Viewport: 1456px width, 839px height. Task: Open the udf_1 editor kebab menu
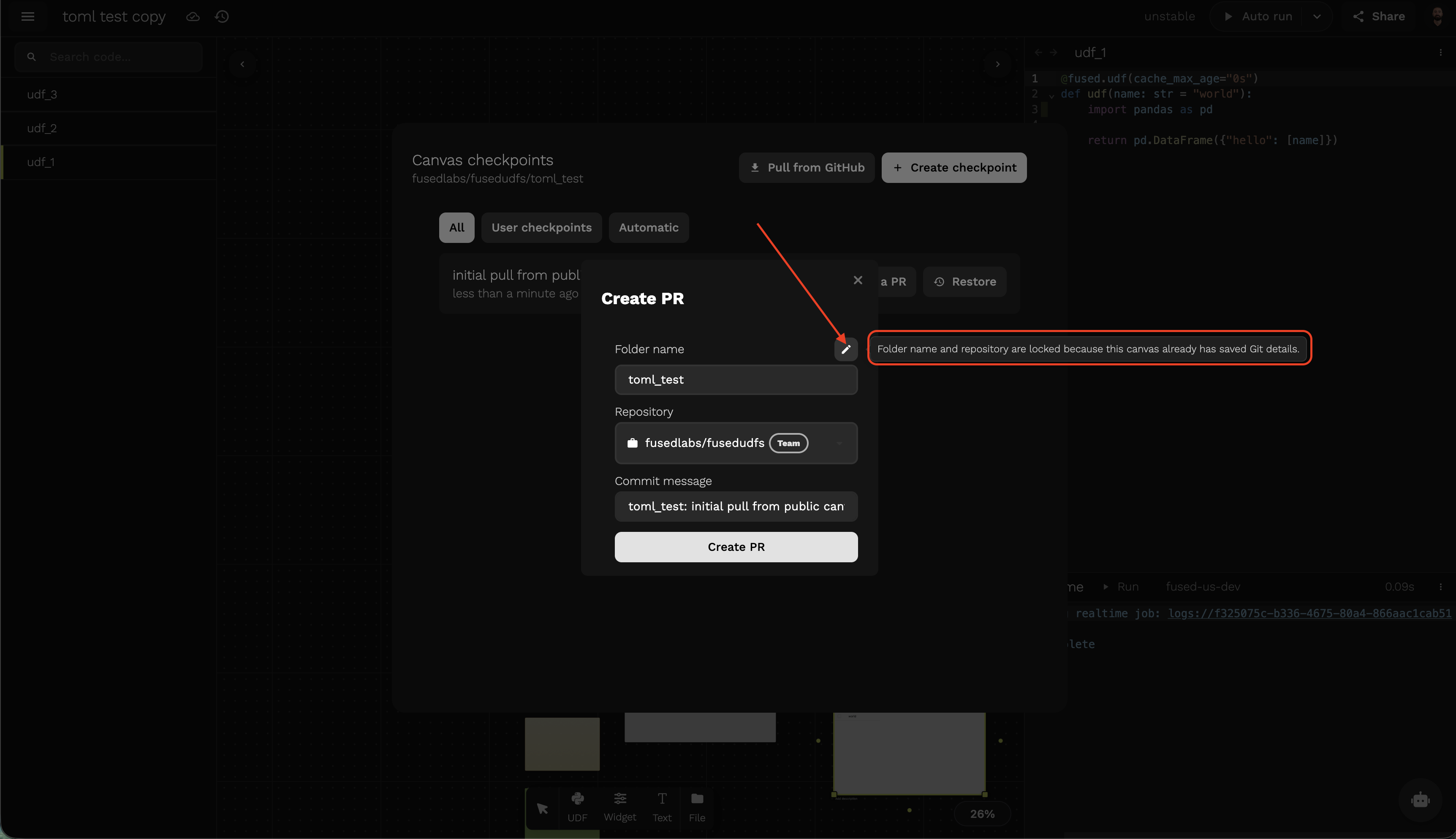click(x=1440, y=52)
